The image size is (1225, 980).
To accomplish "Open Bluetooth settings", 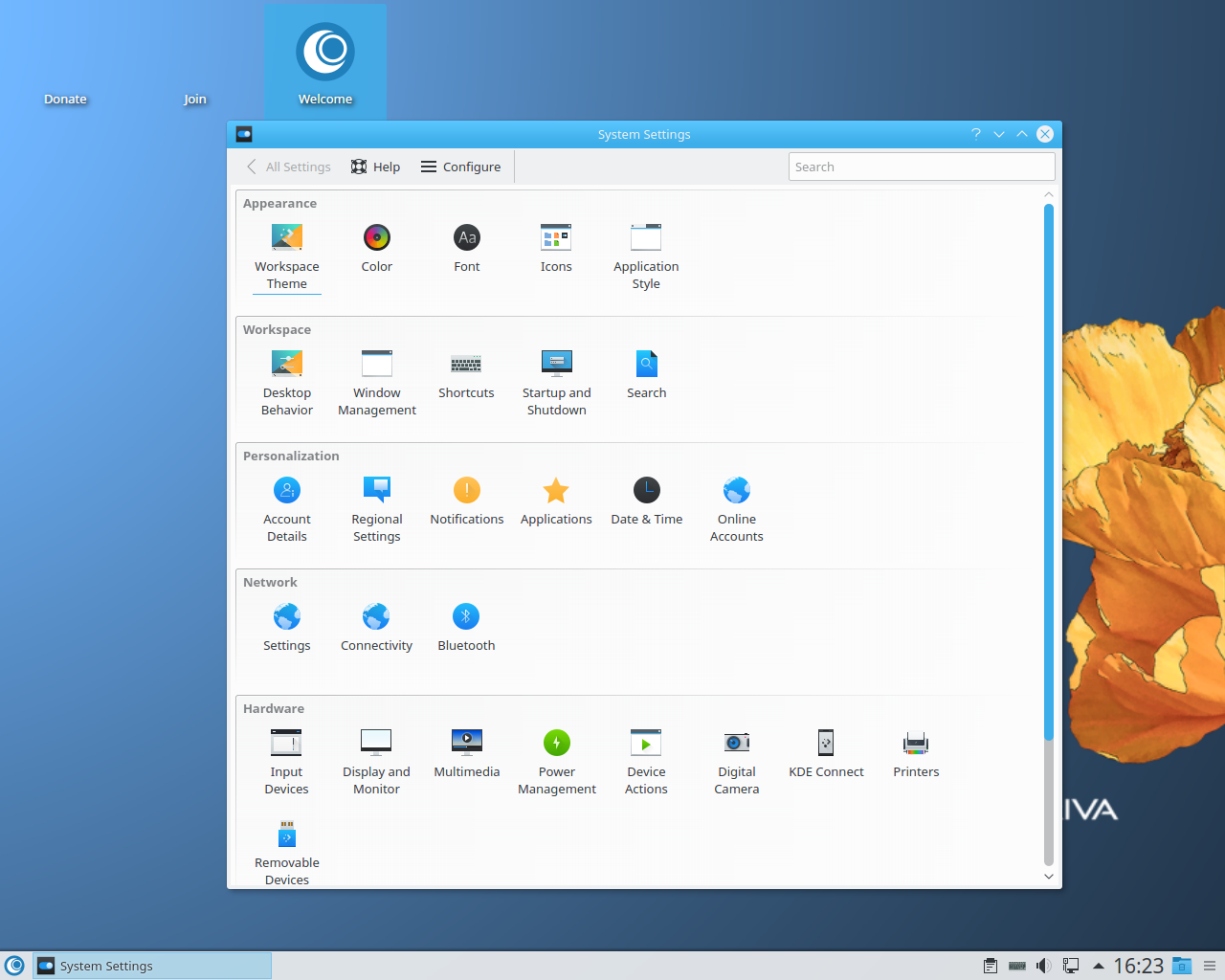I will pyautogui.click(x=466, y=627).
